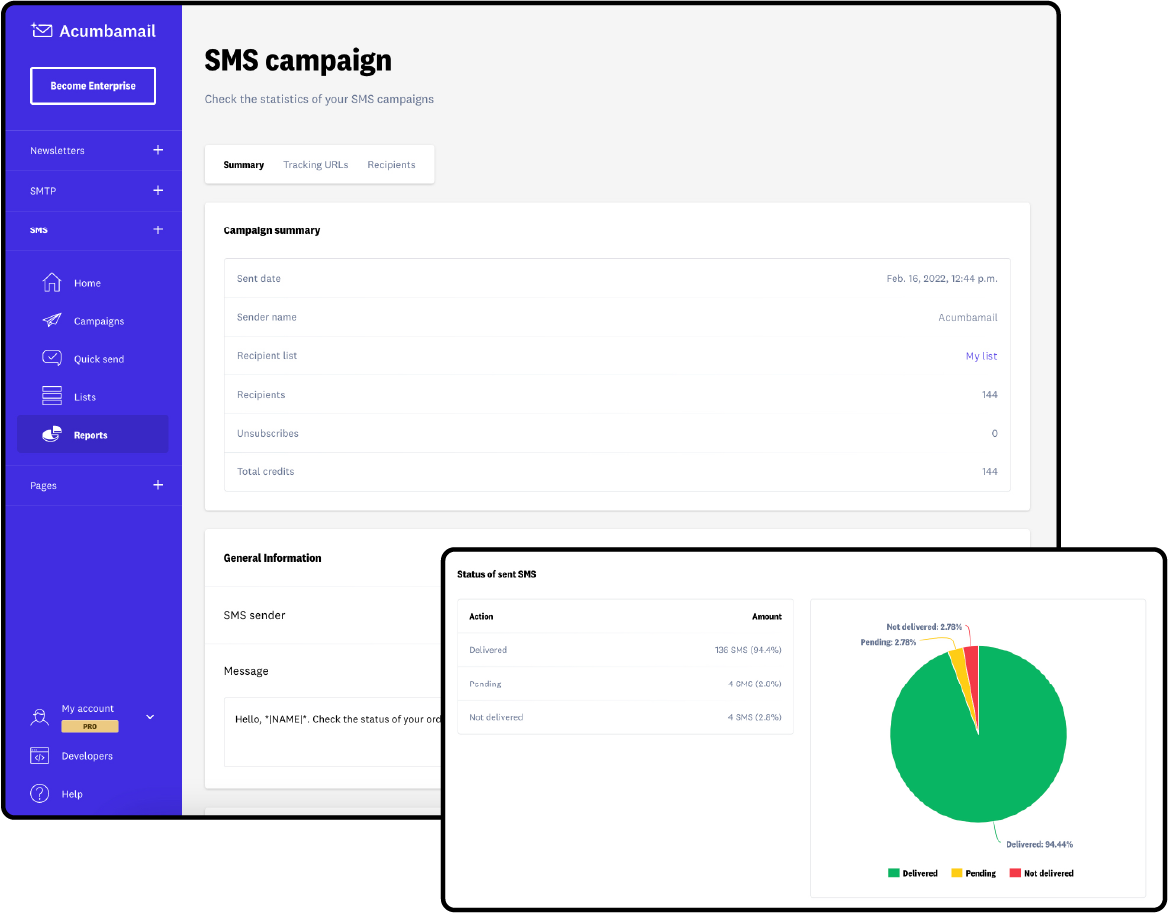Open SMS Home via house icon

[x=52, y=283]
